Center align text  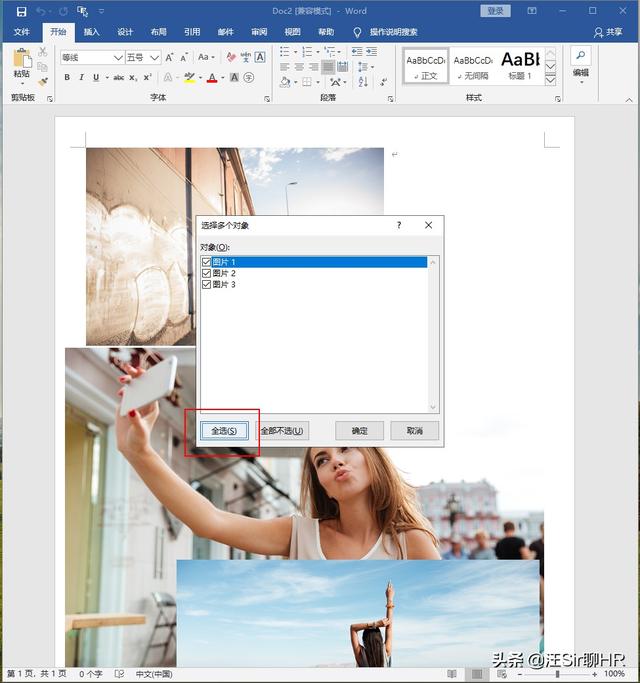pyautogui.click(x=299, y=67)
